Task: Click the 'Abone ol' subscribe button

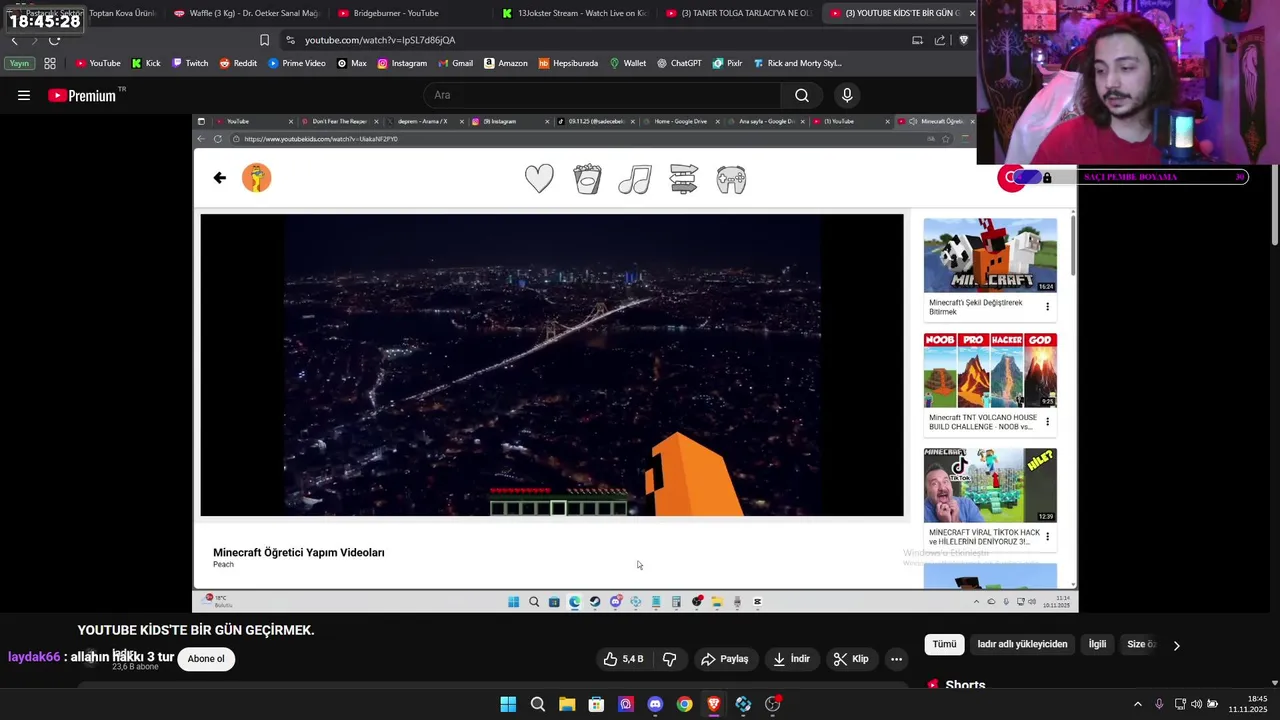Action: (206, 658)
